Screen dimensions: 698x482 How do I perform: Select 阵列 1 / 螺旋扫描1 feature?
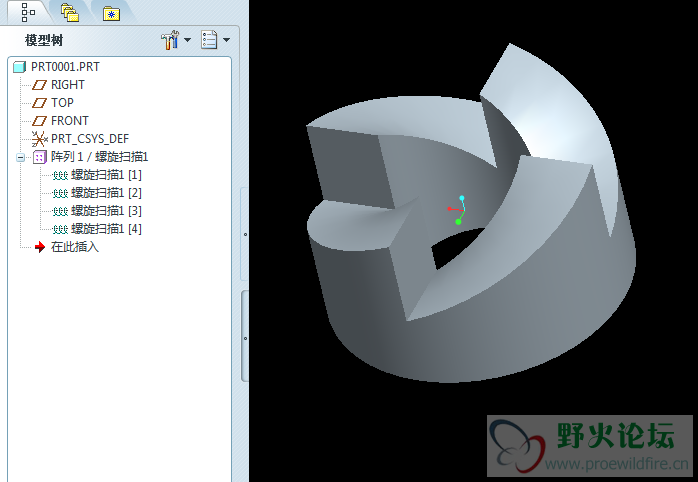99,157
